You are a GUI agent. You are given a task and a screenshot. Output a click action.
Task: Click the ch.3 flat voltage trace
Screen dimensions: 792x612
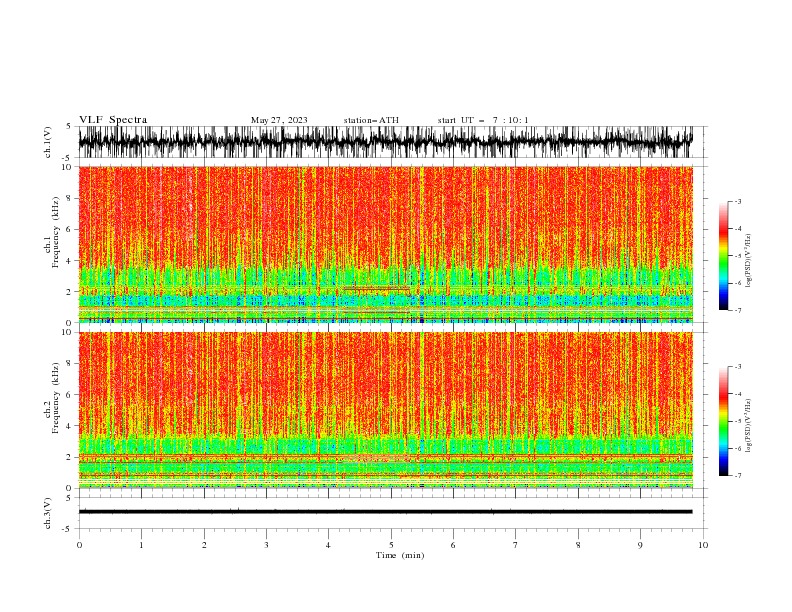coord(385,512)
